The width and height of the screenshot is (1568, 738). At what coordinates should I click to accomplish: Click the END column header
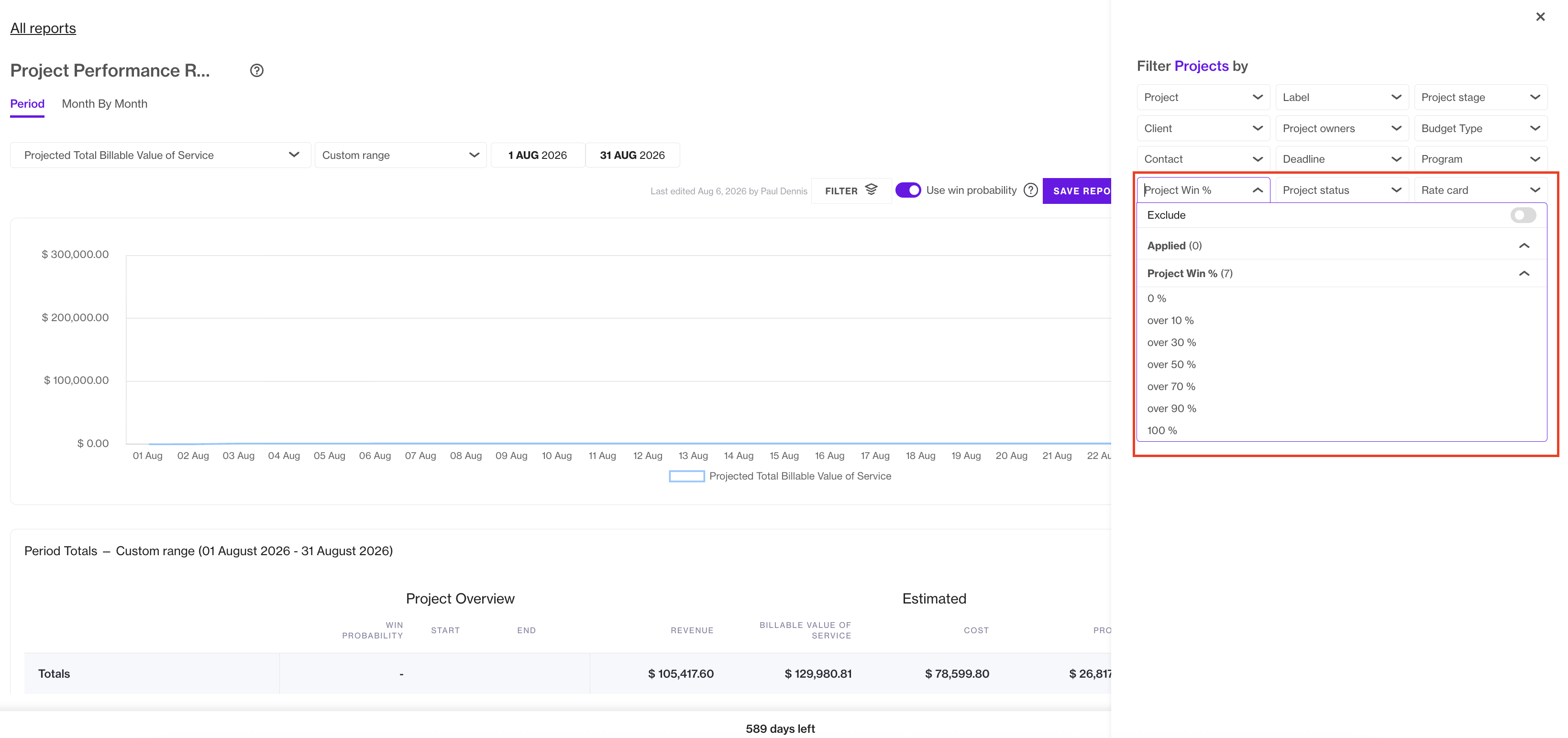coord(527,630)
